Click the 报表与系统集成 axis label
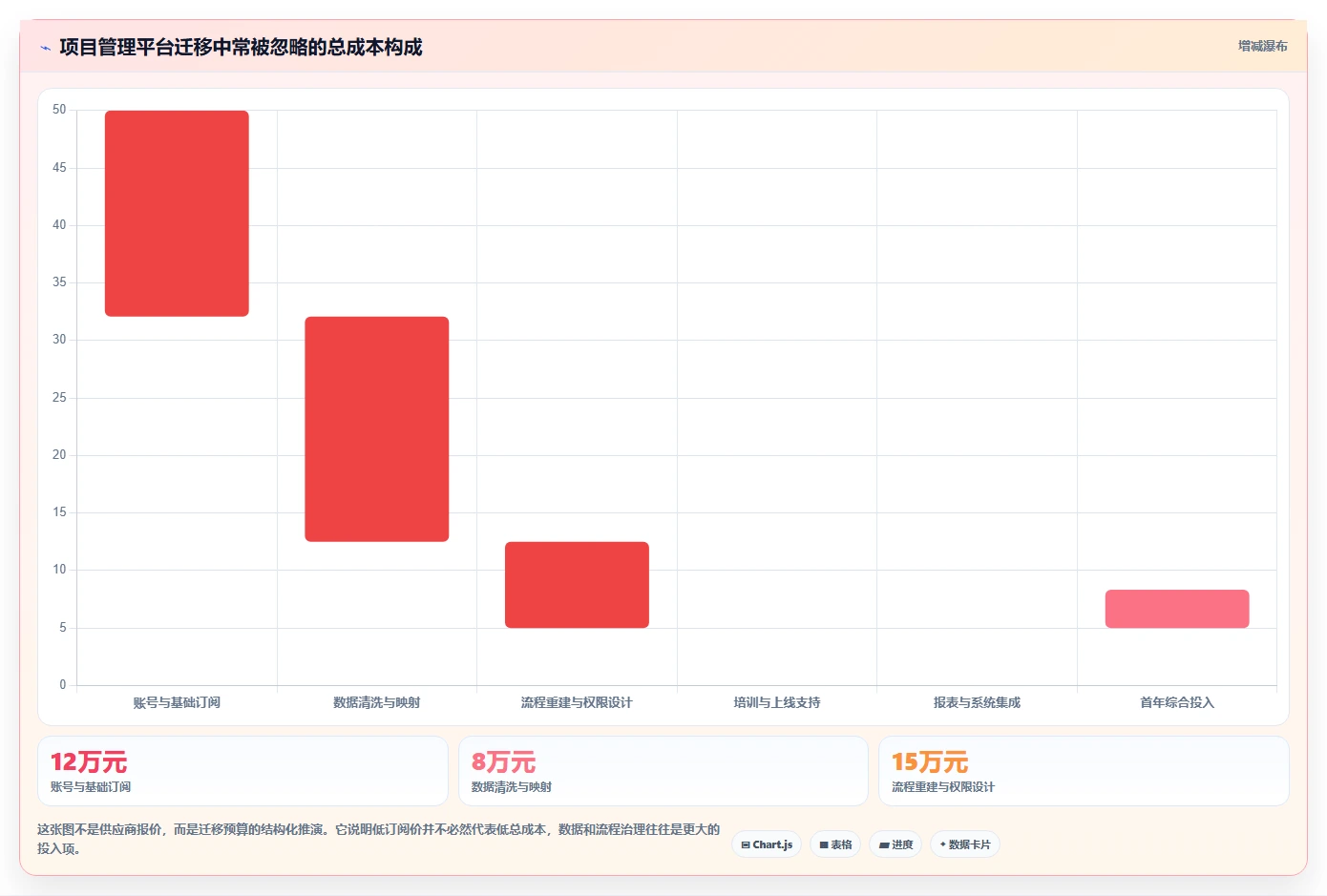Image resolution: width=1327 pixels, height=896 pixels. point(977,702)
